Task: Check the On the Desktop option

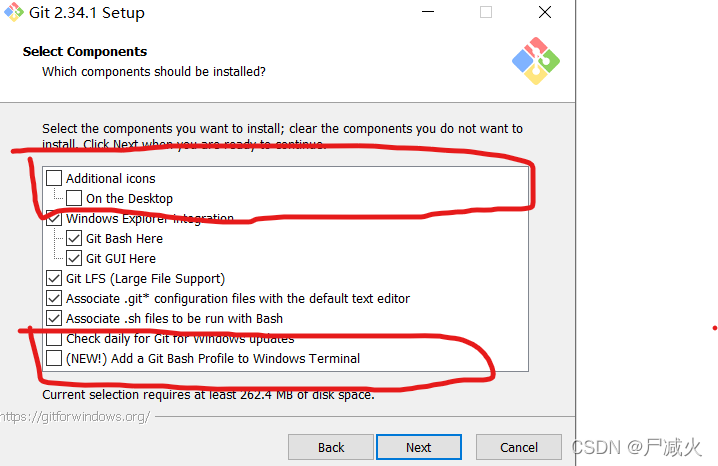Action: point(74,198)
